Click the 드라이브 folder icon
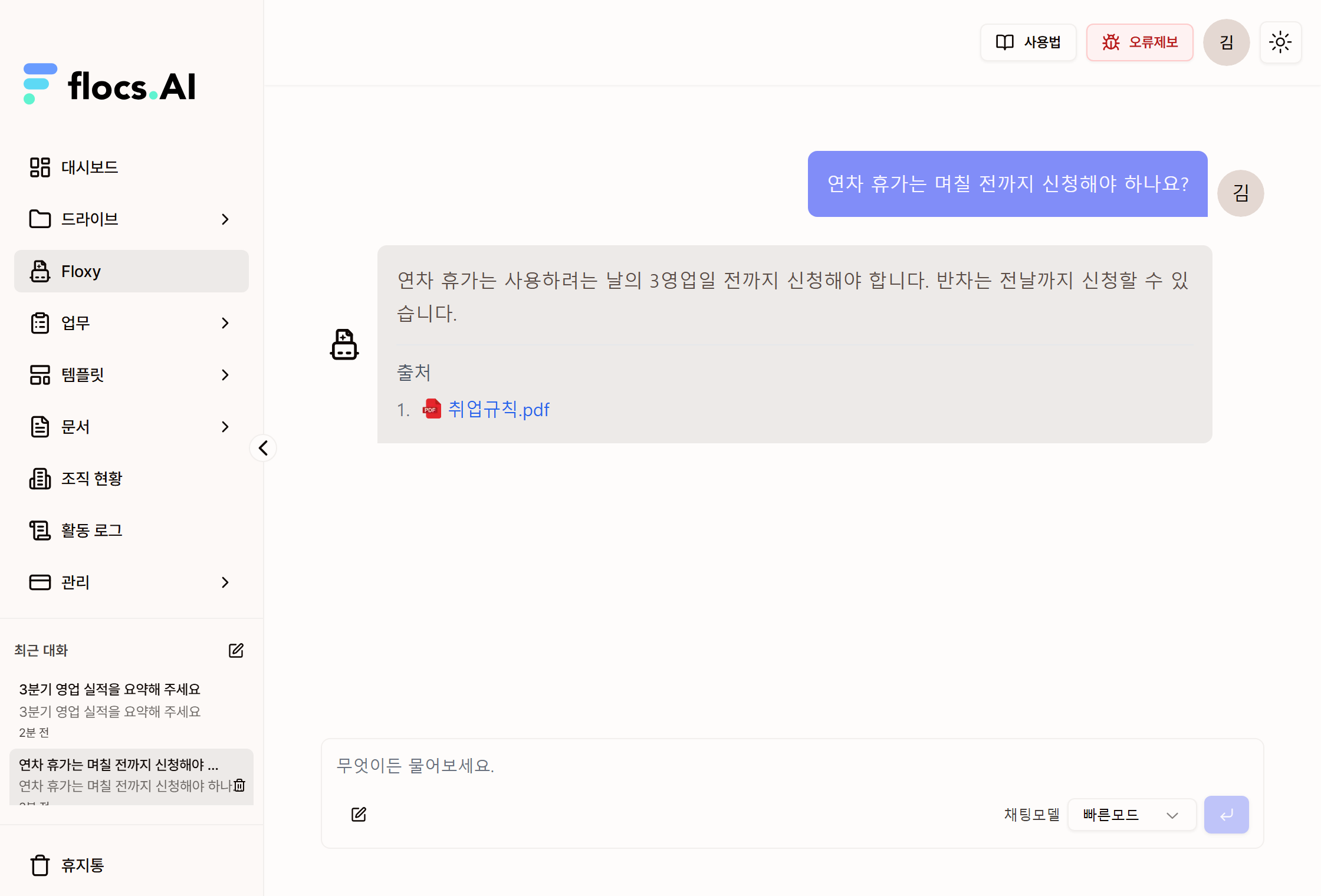This screenshot has height=896, width=1321. [x=40, y=219]
